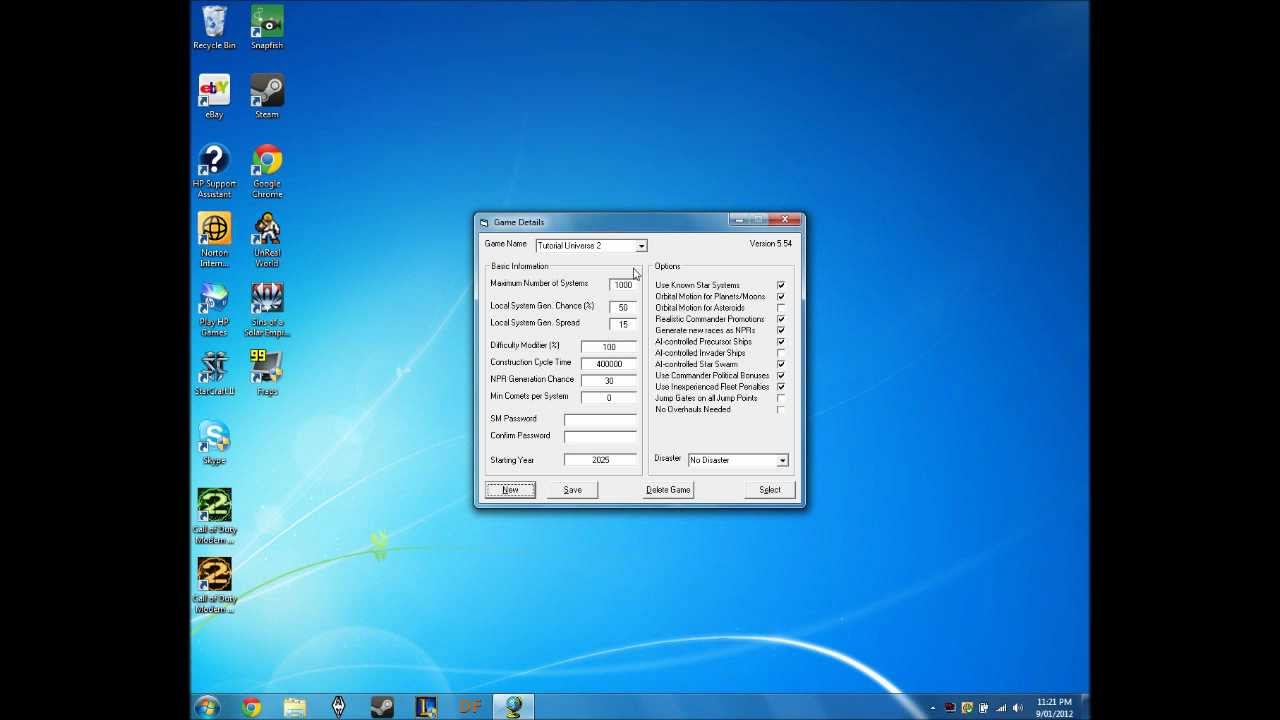Select the eBay desktop shortcut
Viewport: 1280px width, 720px height.
coord(214,96)
